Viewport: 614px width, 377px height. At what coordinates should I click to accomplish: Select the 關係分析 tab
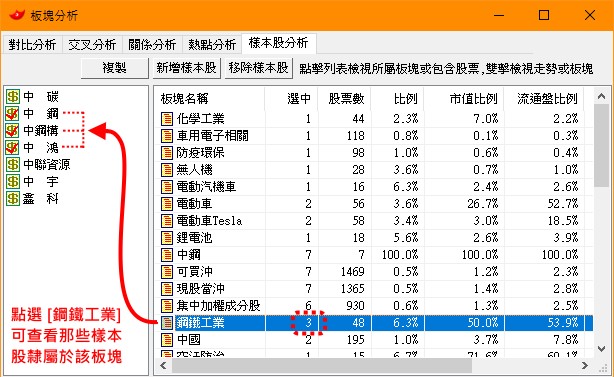[152, 44]
